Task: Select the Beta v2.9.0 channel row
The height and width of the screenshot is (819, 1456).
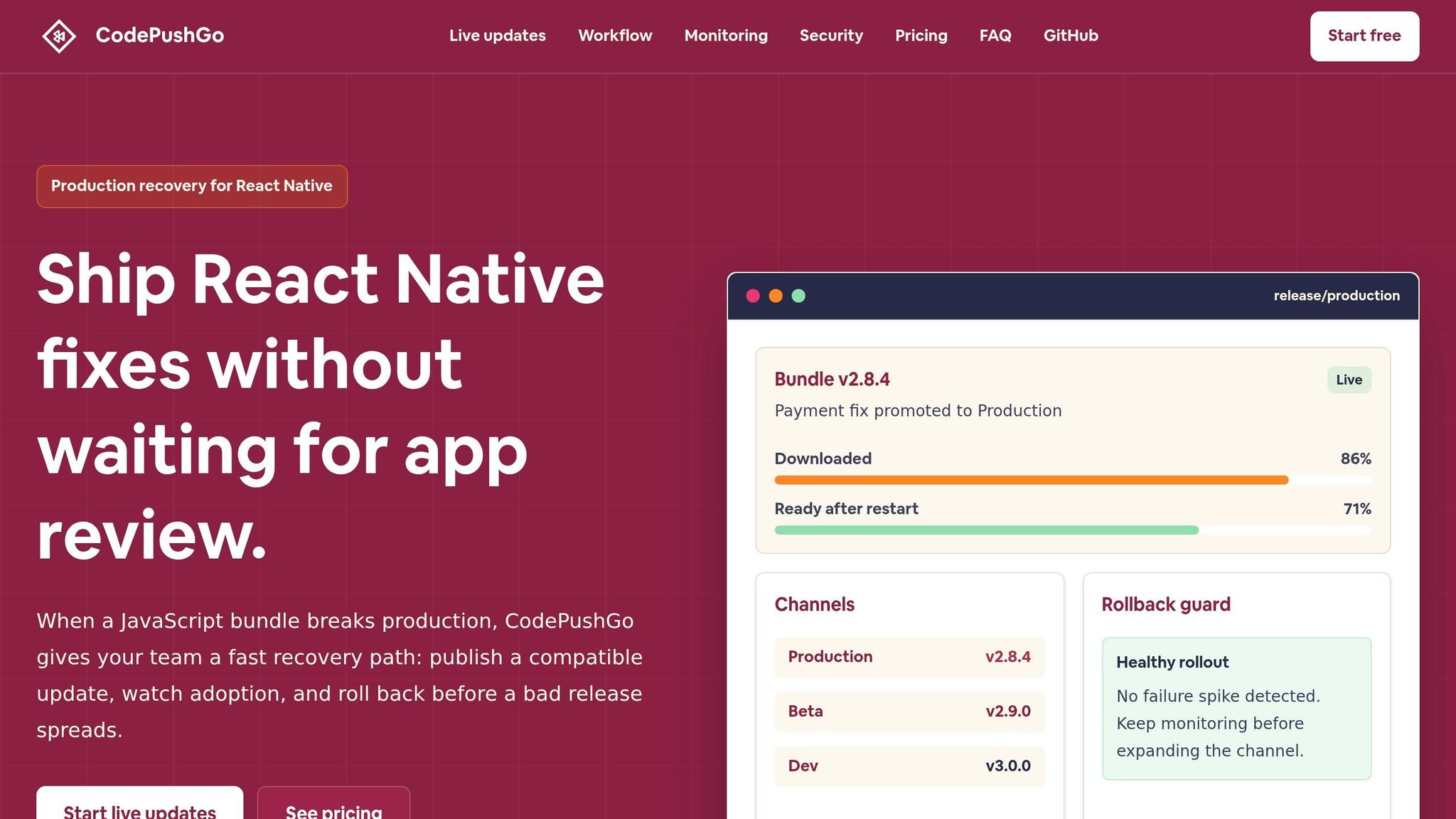Action: click(909, 712)
